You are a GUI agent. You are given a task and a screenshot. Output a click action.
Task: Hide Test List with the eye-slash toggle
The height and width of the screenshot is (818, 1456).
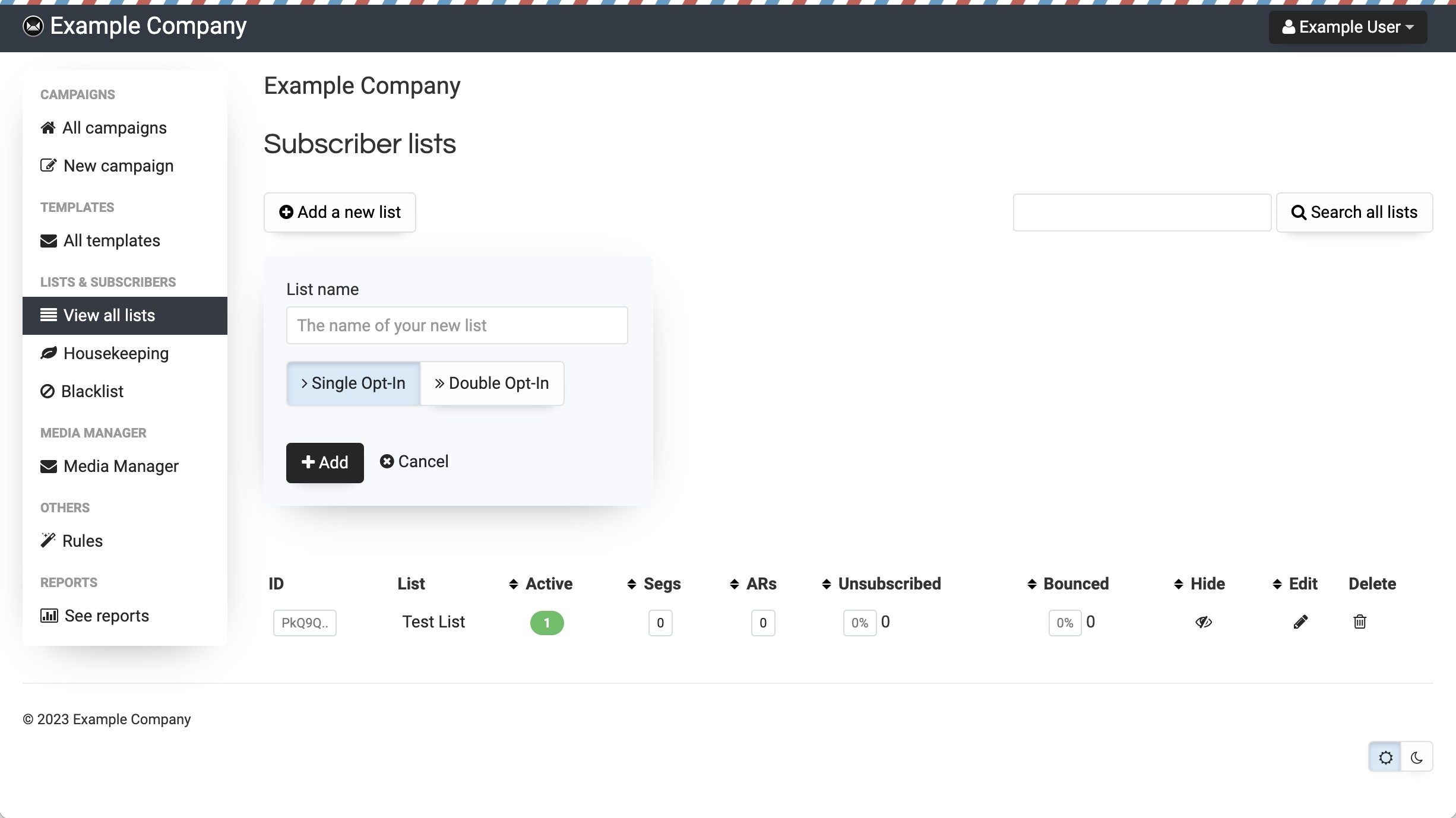tap(1203, 622)
